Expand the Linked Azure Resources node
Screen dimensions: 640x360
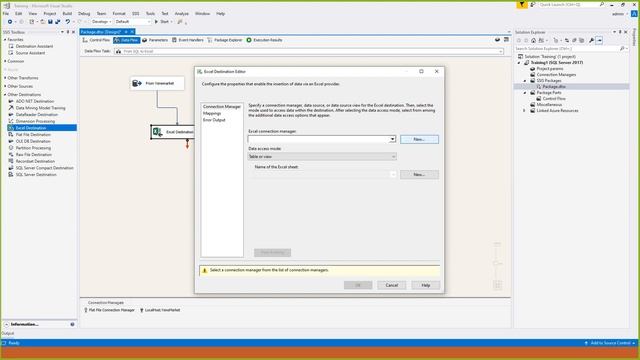(525, 111)
